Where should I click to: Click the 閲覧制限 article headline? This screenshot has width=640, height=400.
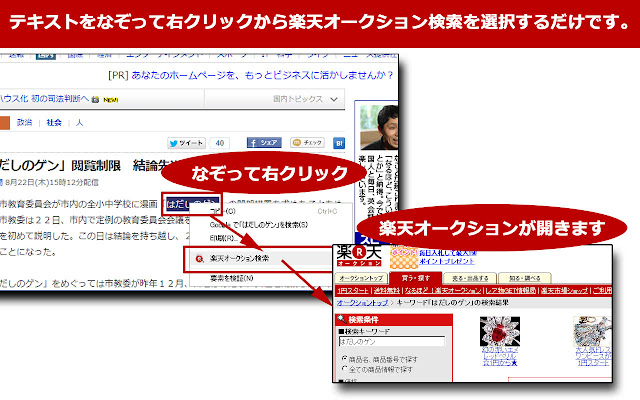(x=96, y=166)
